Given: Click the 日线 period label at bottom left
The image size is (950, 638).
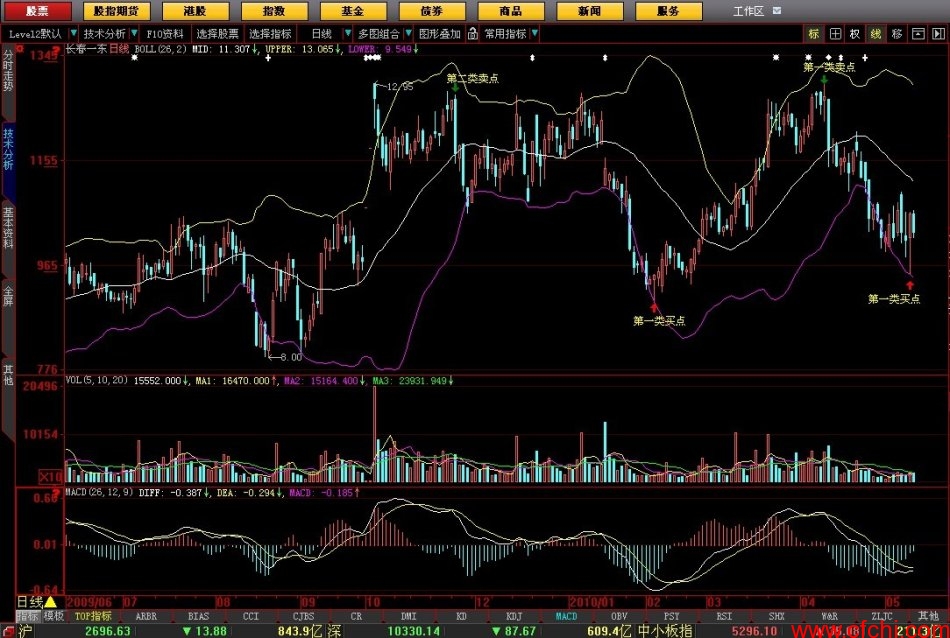Looking at the screenshot, I should click(29, 602).
